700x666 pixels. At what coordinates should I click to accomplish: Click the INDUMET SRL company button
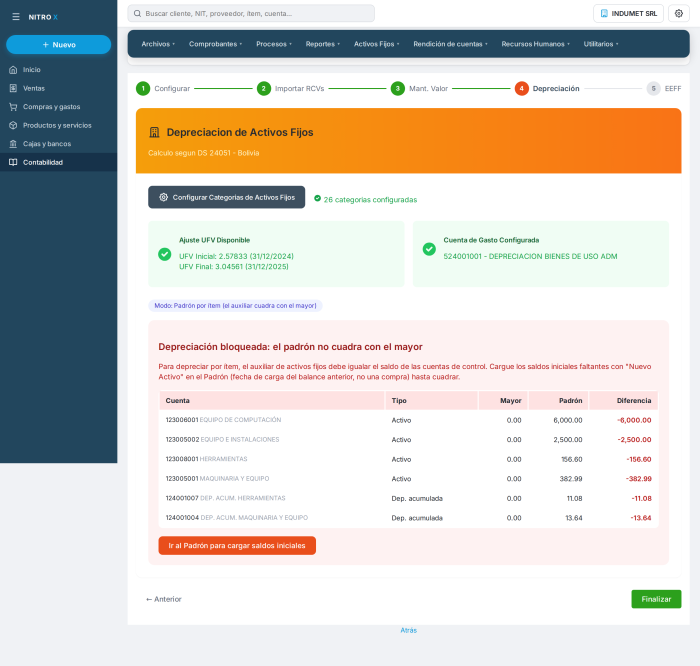click(x=628, y=13)
